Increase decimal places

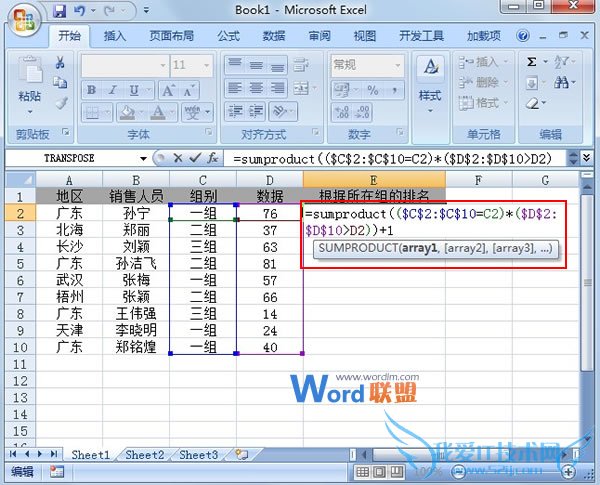[342, 112]
